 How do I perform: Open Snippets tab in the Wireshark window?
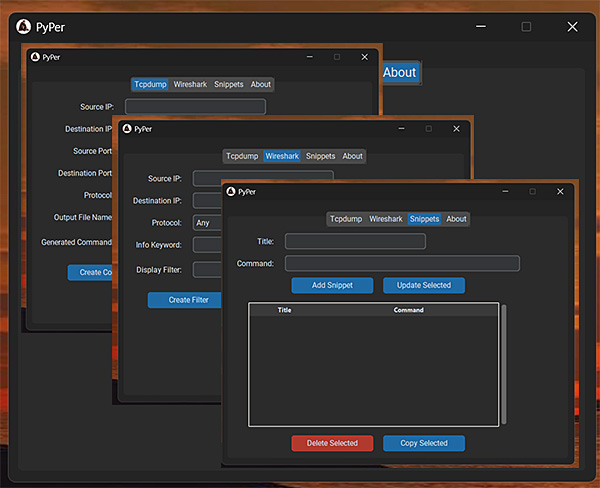coord(320,156)
